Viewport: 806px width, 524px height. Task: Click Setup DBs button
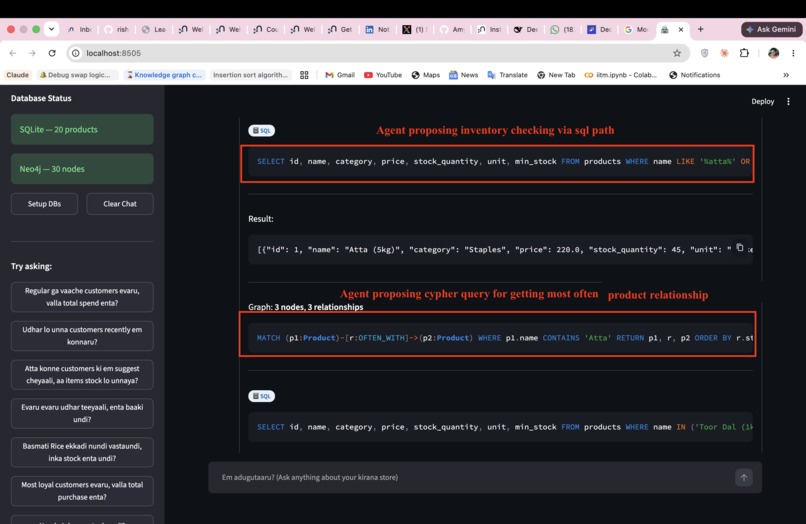pos(44,204)
